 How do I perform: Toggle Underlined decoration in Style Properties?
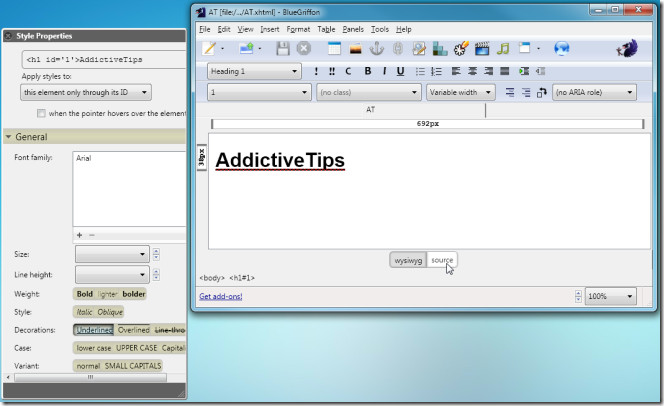[x=94, y=330]
